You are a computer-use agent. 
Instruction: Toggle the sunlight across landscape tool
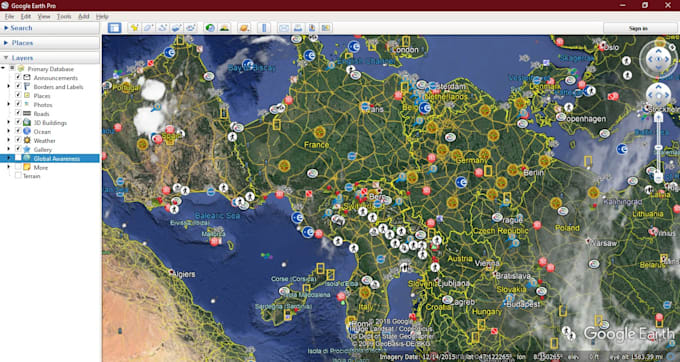(x=224, y=28)
